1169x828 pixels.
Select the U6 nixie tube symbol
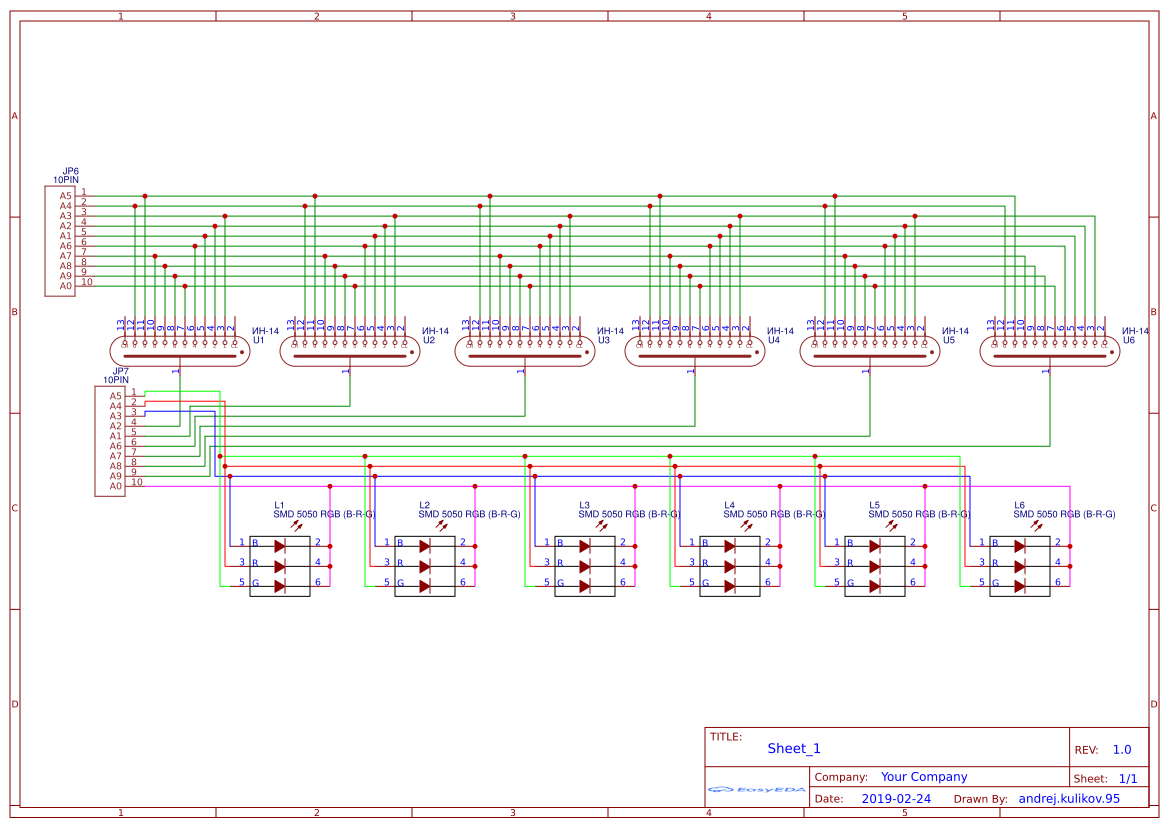(1050, 351)
